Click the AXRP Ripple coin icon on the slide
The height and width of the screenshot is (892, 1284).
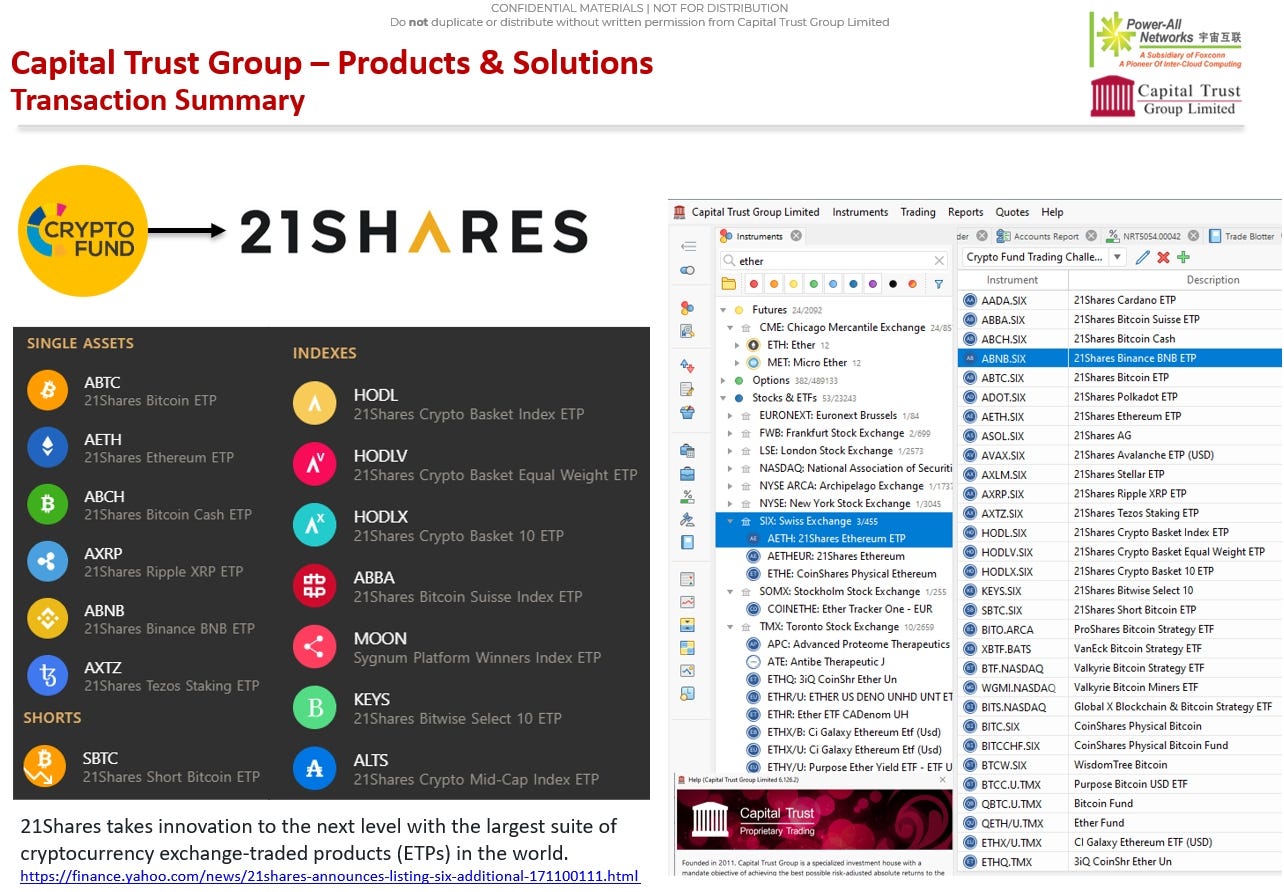point(47,562)
